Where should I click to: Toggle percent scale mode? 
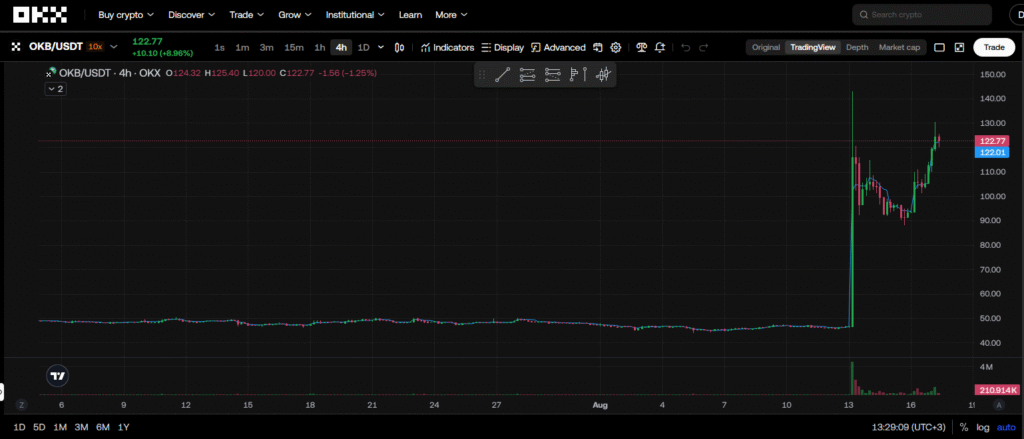coord(964,427)
